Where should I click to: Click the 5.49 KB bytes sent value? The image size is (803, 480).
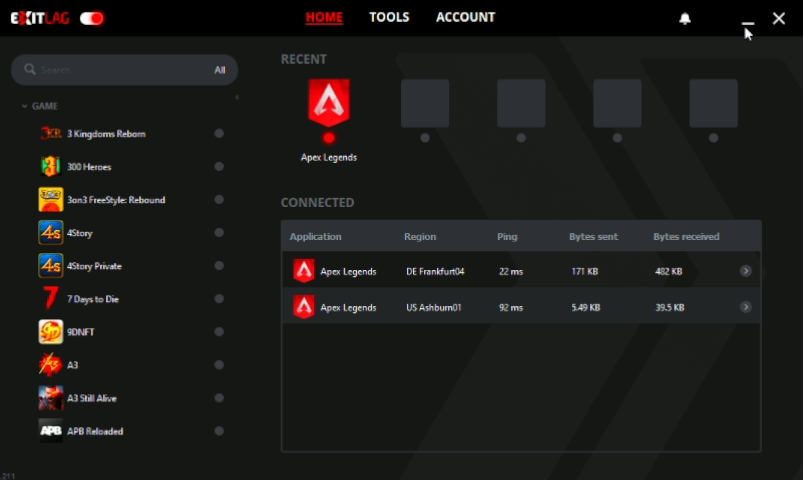click(586, 307)
